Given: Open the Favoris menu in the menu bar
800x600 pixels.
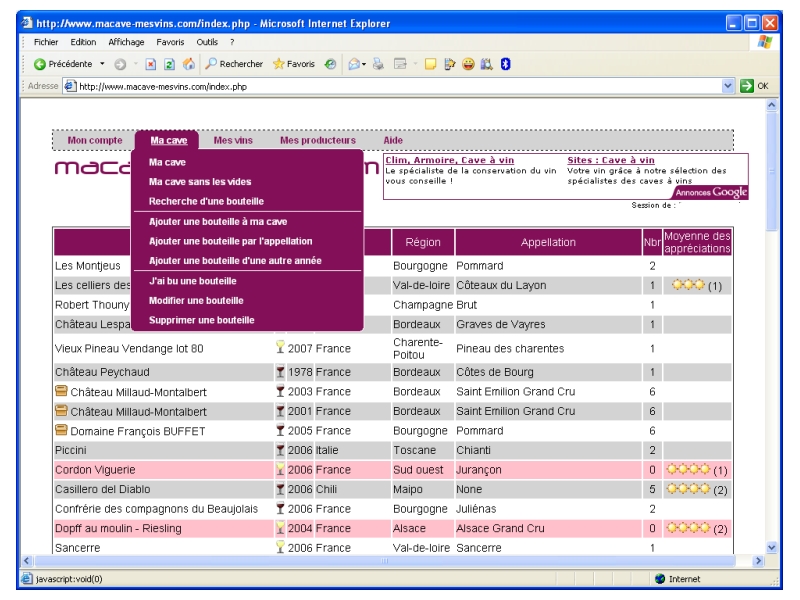Looking at the screenshot, I should pyautogui.click(x=170, y=42).
